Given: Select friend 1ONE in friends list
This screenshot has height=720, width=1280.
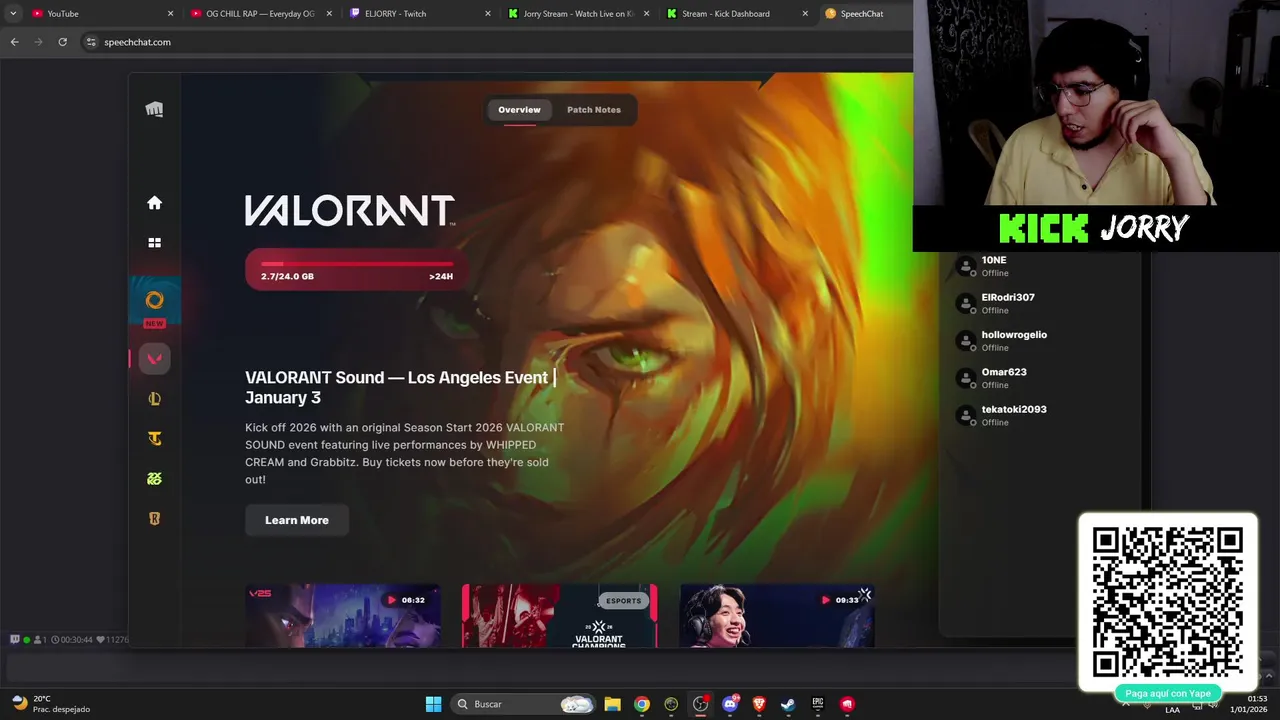Looking at the screenshot, I should point(1040,266).
